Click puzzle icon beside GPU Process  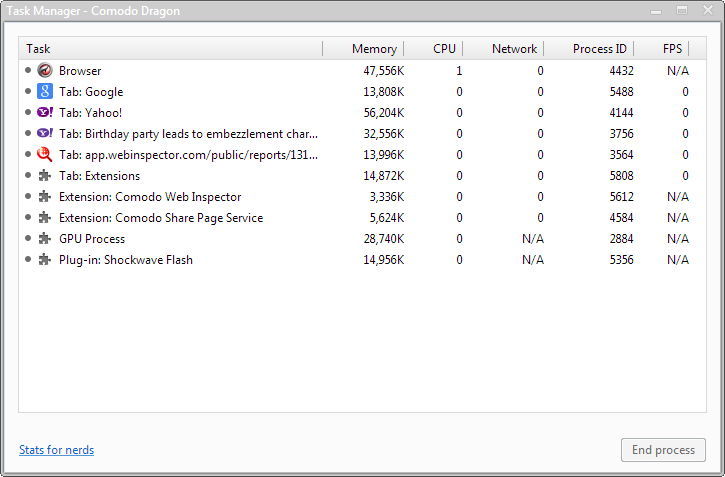(x=44, y=238)
